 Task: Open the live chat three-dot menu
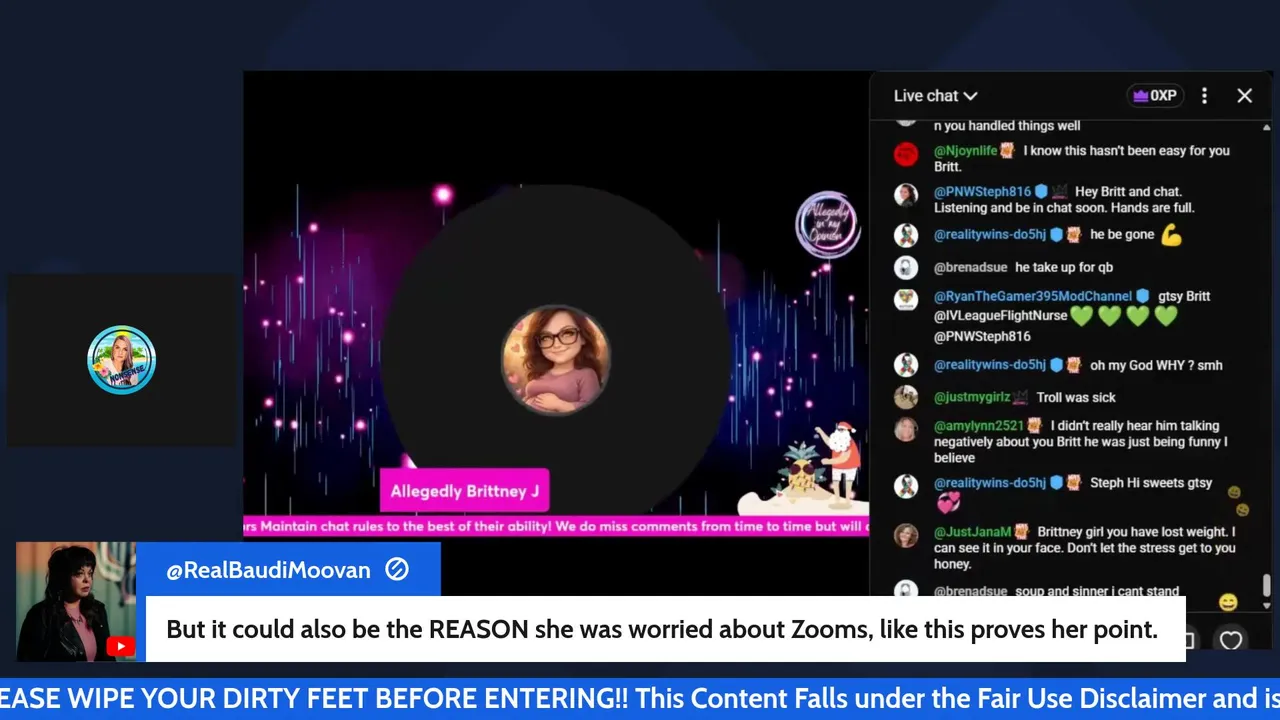tap(1204, 96)
